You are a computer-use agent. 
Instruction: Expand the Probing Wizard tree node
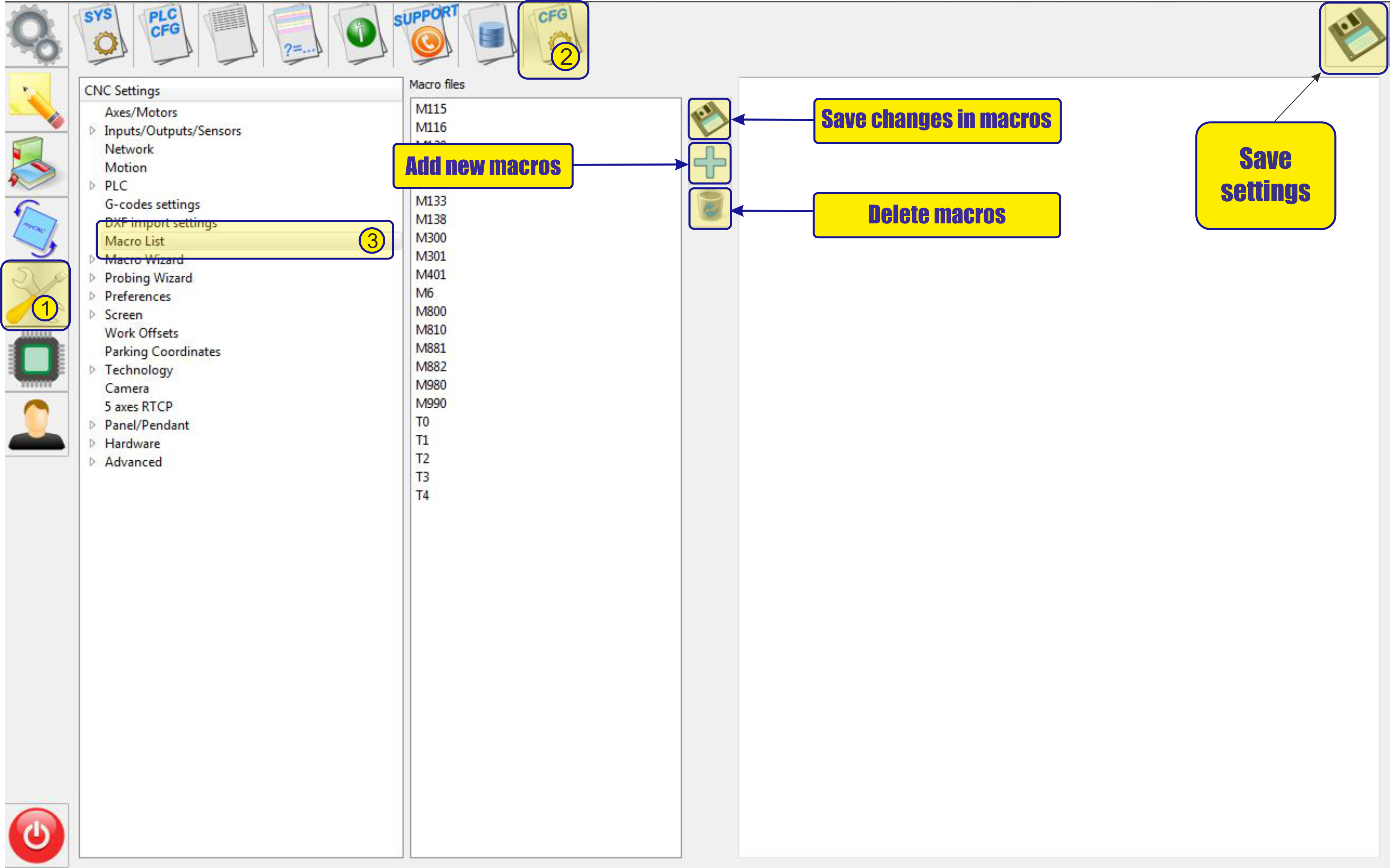pyautogui.click(x=92, y=278)
